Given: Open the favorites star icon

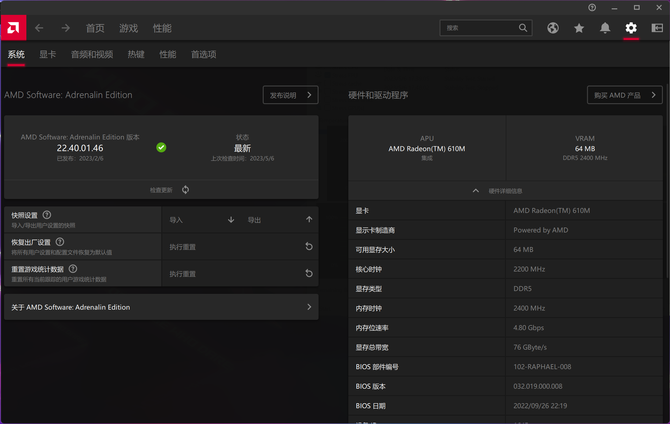Looking at the screenshot, I should [579, 28].
